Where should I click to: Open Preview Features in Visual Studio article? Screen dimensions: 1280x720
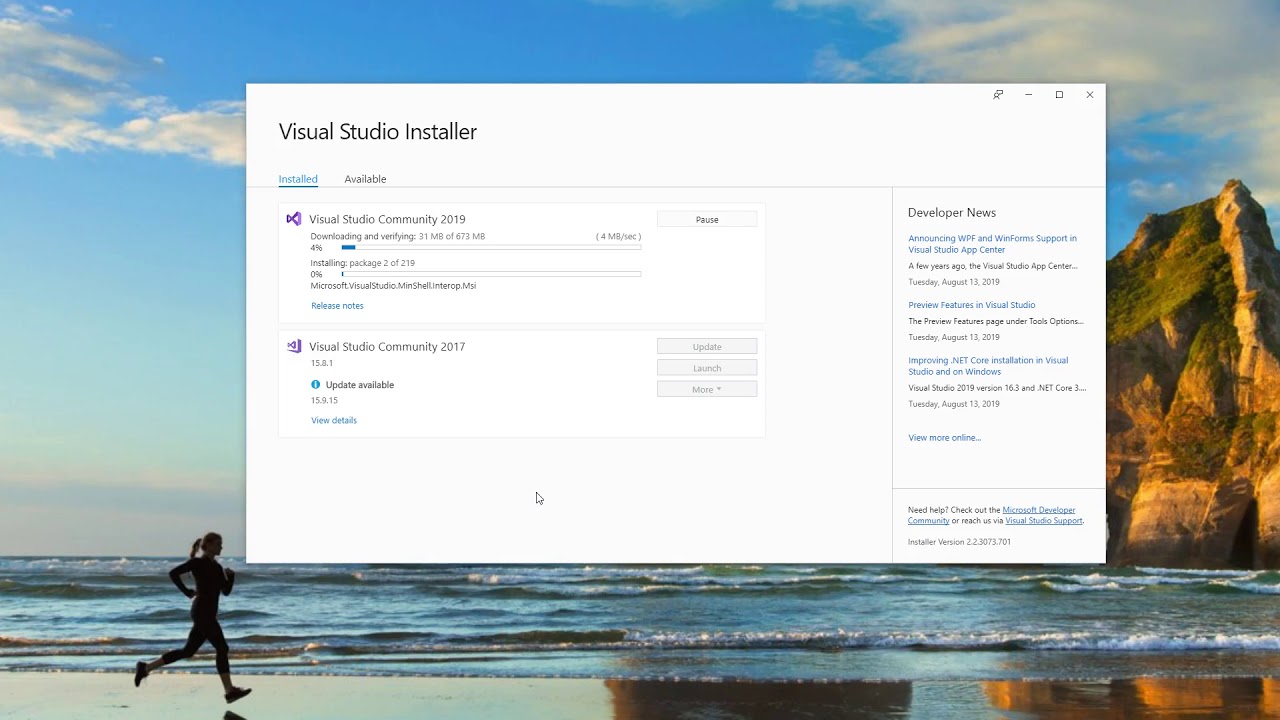click(x=972, y=305)
